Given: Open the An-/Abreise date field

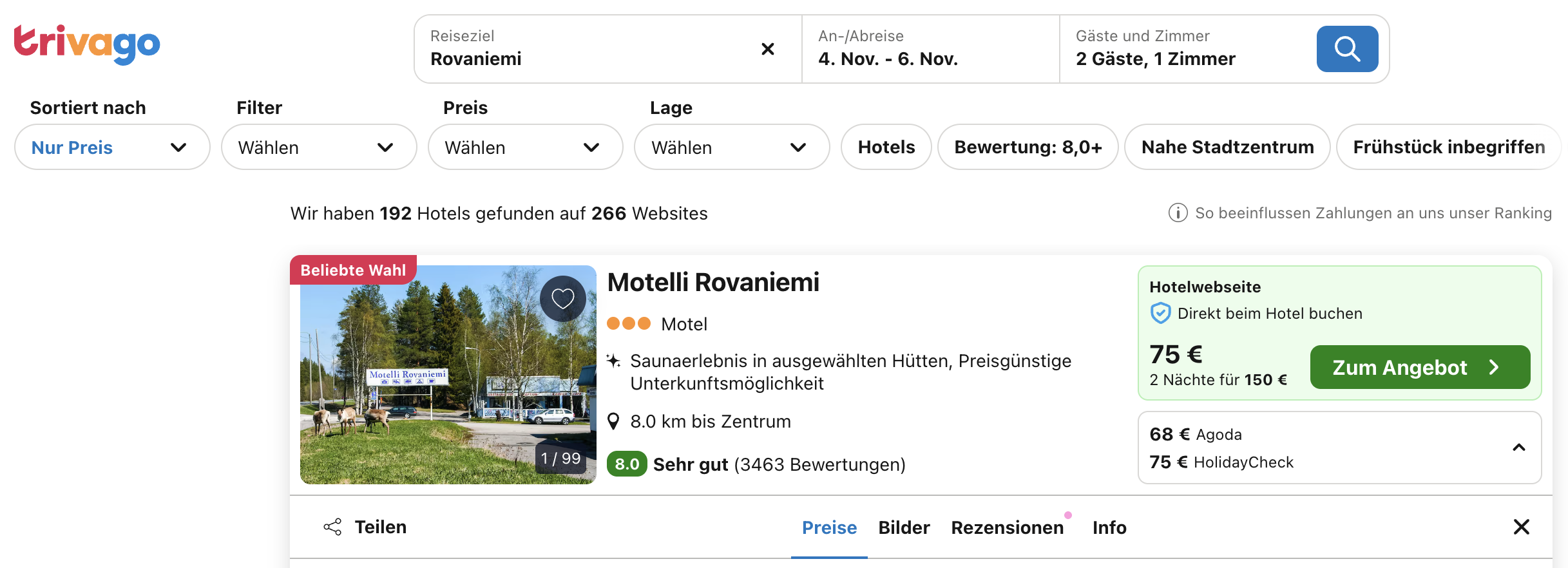Looking at the screenshot, I should tap(930, 49).
